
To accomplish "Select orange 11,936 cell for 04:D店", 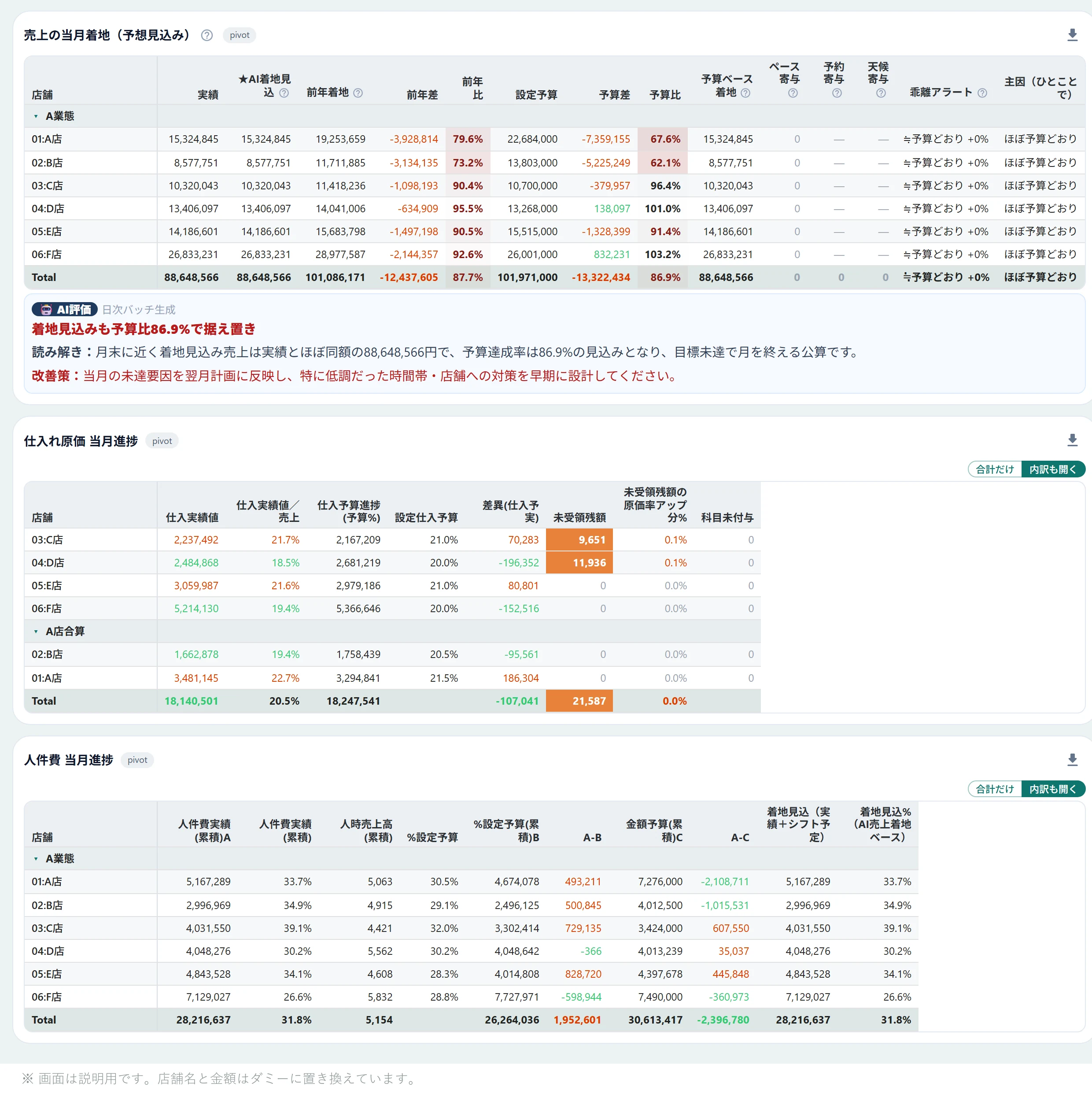I will (579, 563).
